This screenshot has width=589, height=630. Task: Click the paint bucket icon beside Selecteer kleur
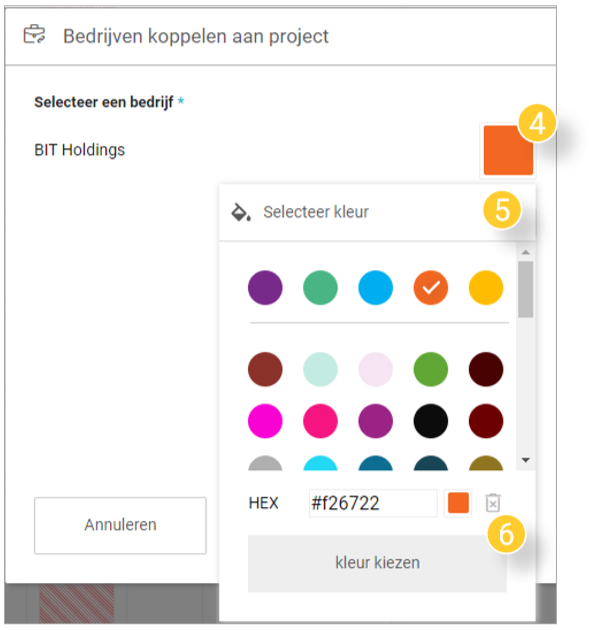click(x=241, y=212)
